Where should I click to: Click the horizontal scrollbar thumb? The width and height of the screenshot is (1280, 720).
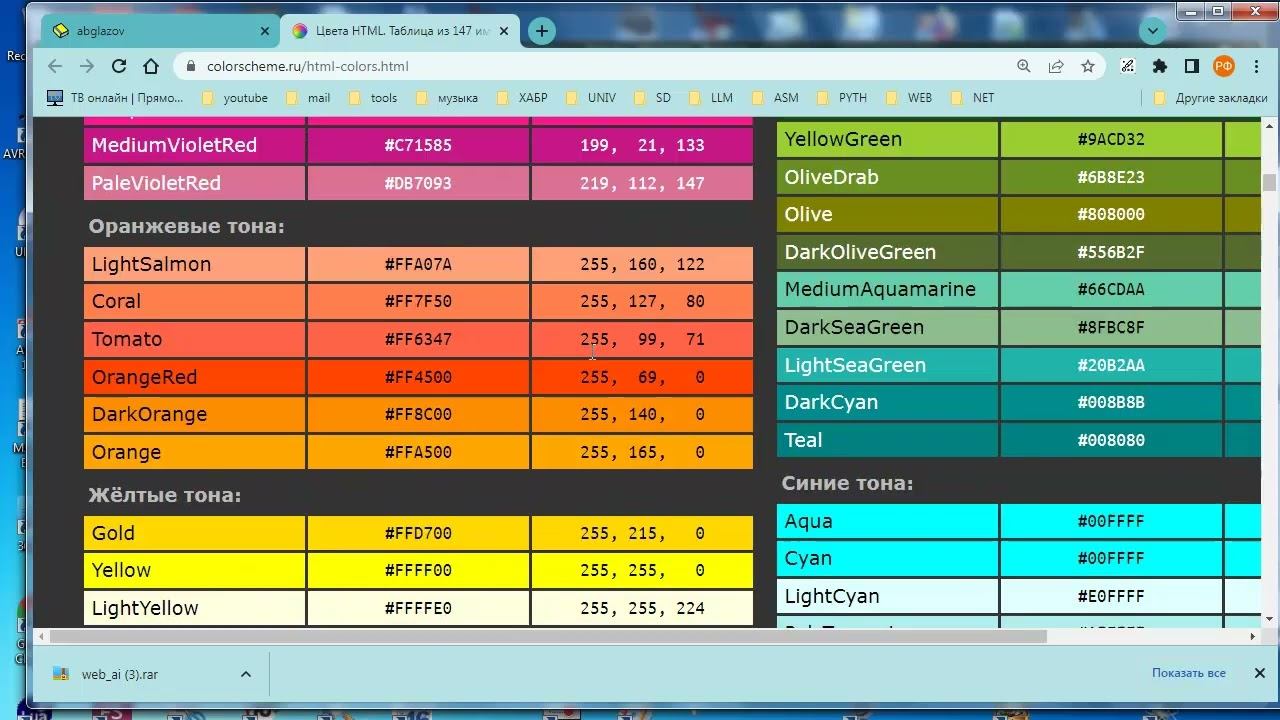point(547,636)
